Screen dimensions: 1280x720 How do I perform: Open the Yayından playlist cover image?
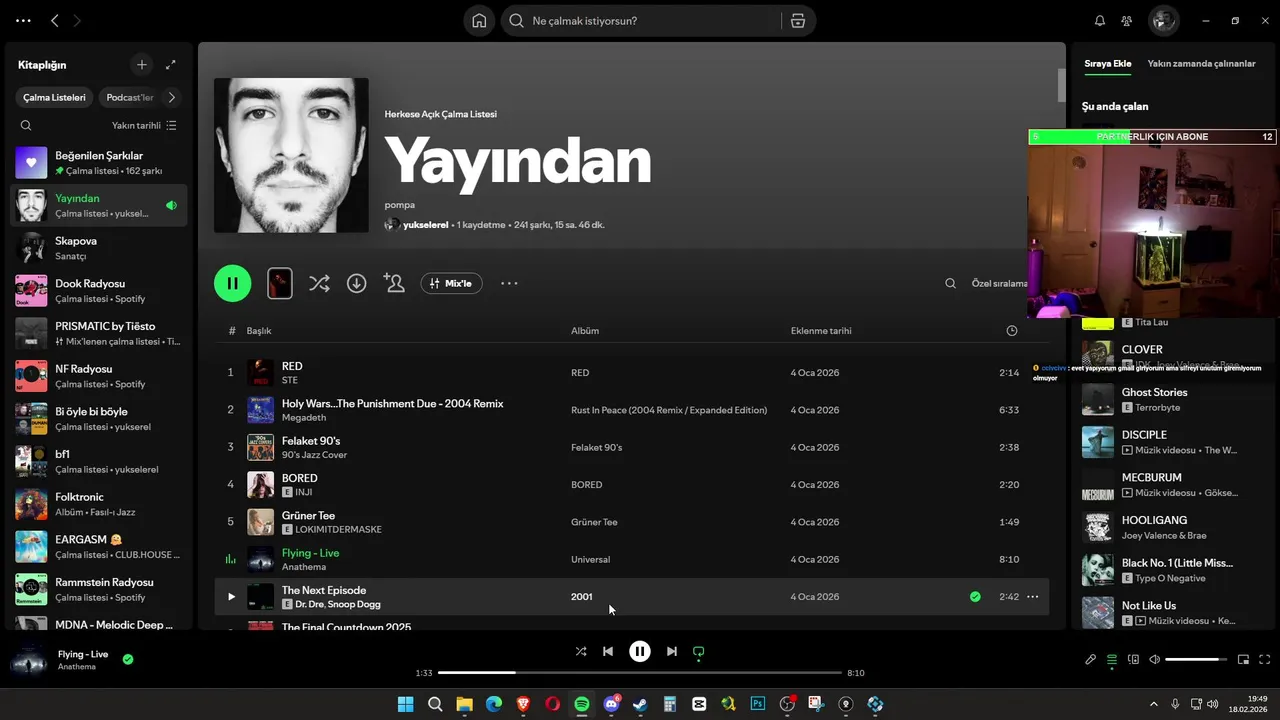pos(291,155)
